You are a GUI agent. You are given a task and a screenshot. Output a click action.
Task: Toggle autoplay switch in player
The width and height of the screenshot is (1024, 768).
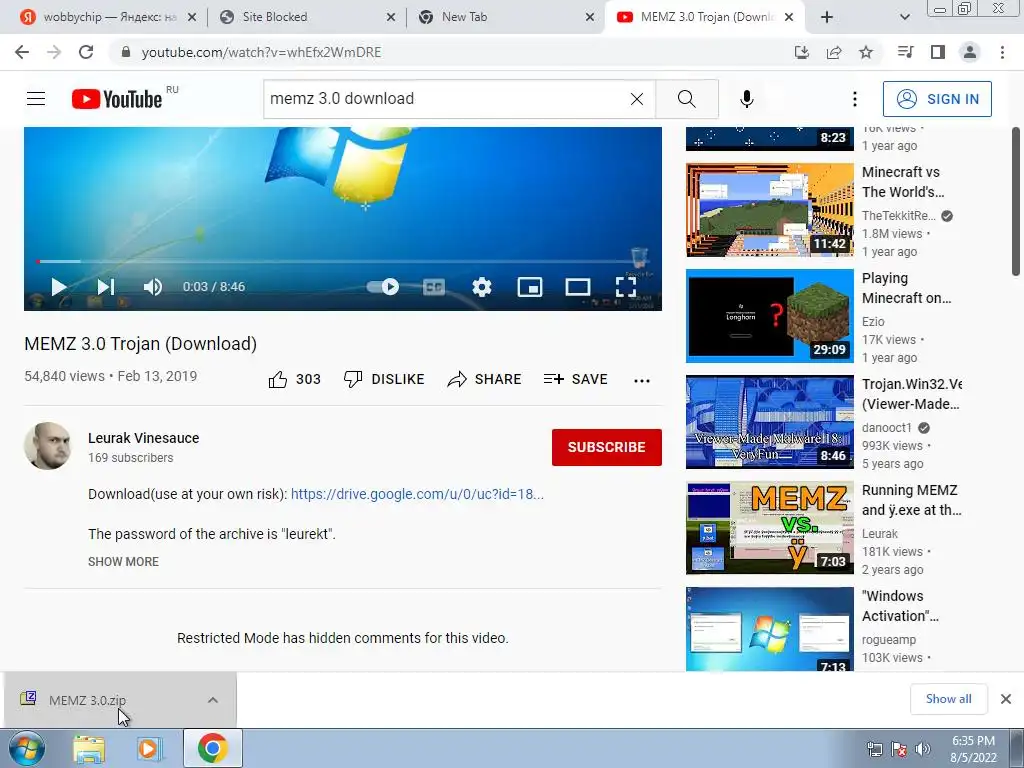(x=383, y=287)
